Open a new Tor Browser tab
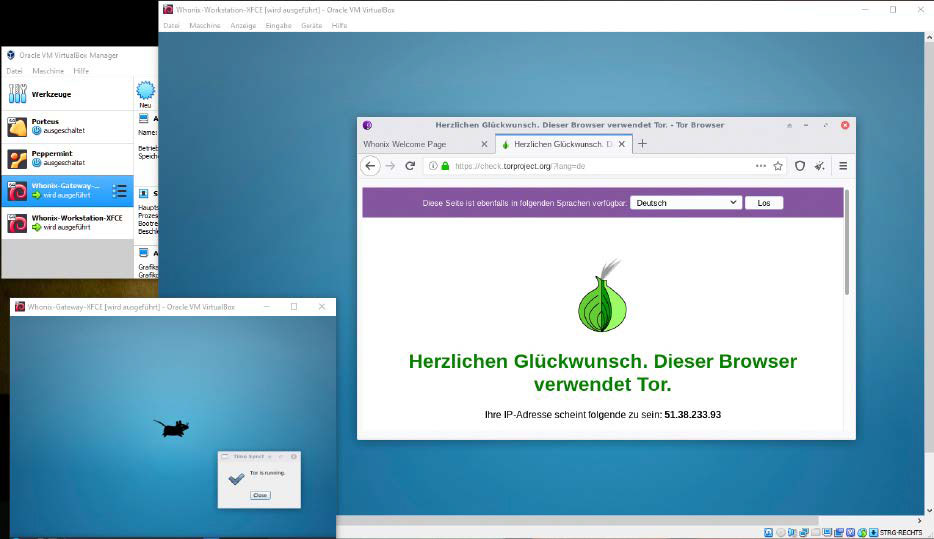The width and height of the screenshot is (934, 539). pyautogui.click(x=642, y=144)
